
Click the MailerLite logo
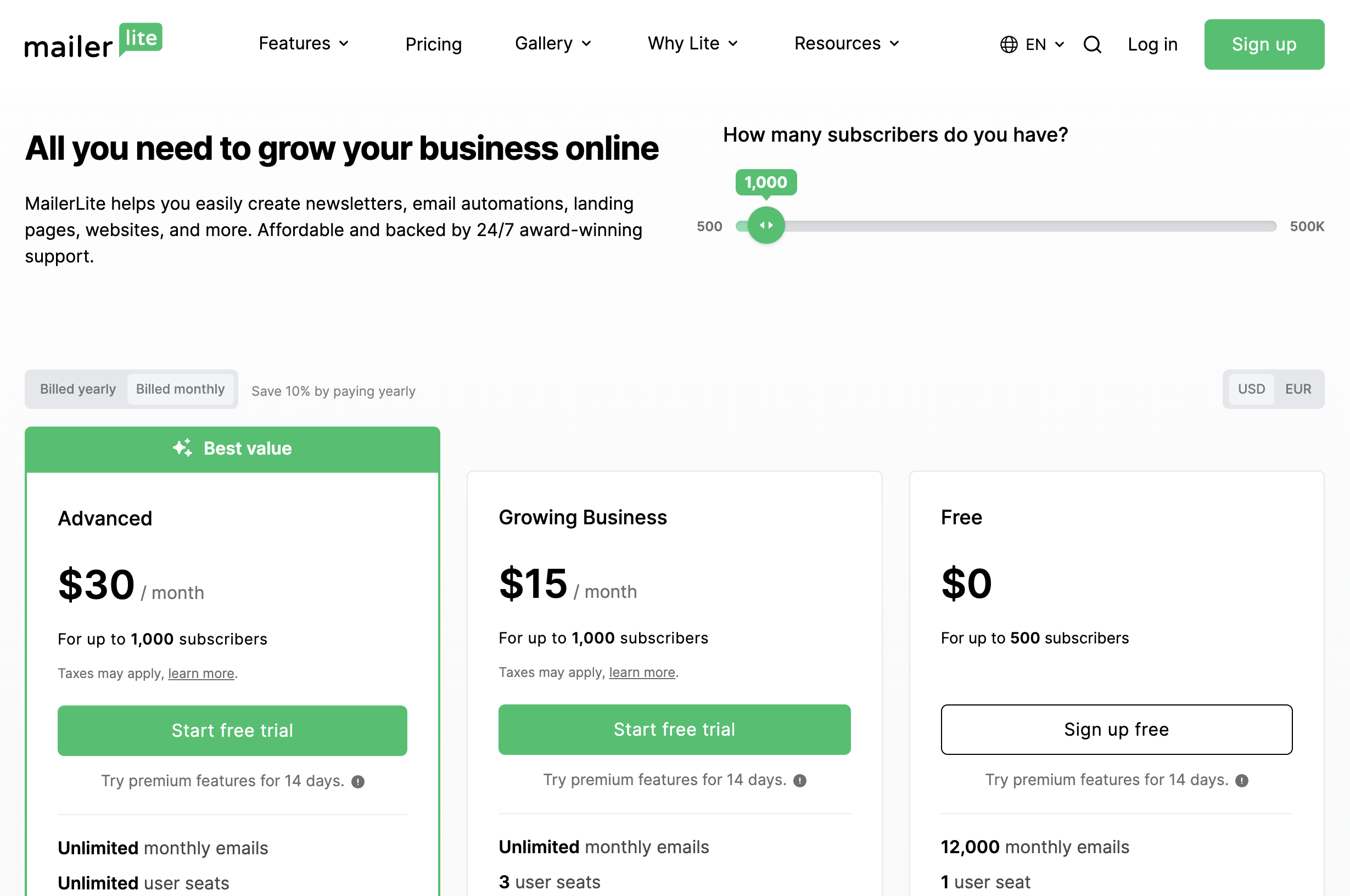coord(93,42)
